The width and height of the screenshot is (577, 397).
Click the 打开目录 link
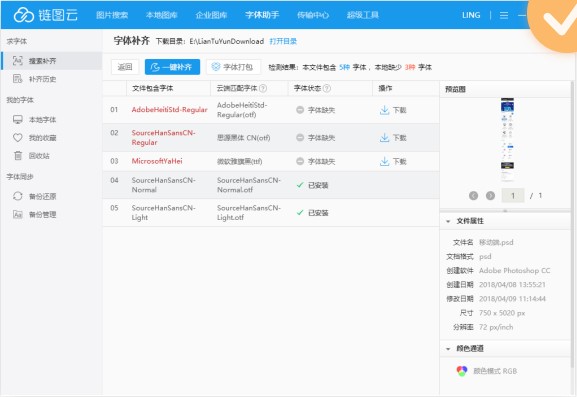[283, 41]
